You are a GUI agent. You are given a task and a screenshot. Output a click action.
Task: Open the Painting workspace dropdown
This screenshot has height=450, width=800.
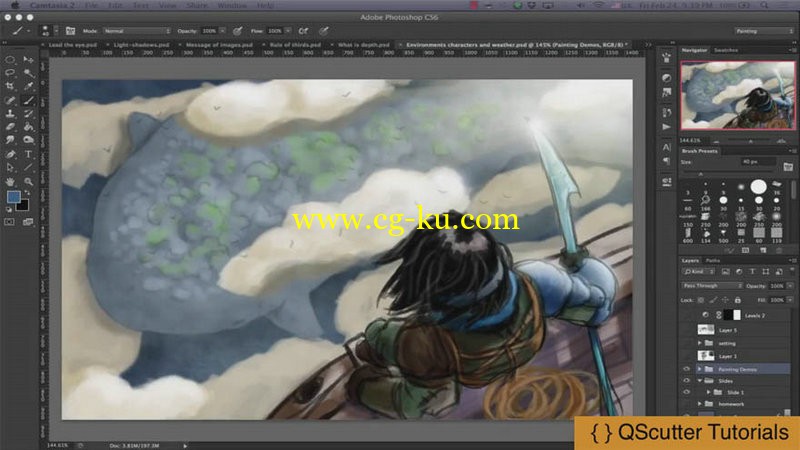[764, 31]
